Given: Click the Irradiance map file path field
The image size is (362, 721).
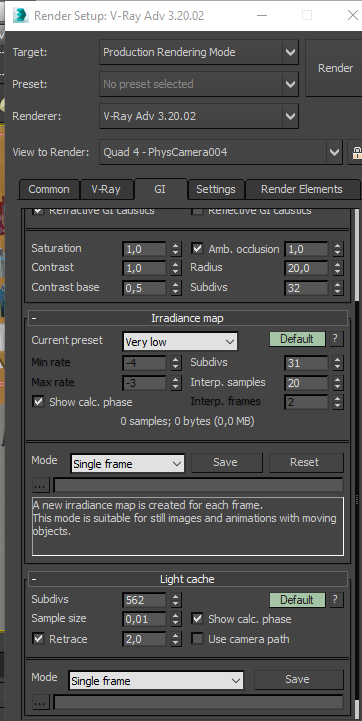Looking at the screenshot, I should 198,485.
